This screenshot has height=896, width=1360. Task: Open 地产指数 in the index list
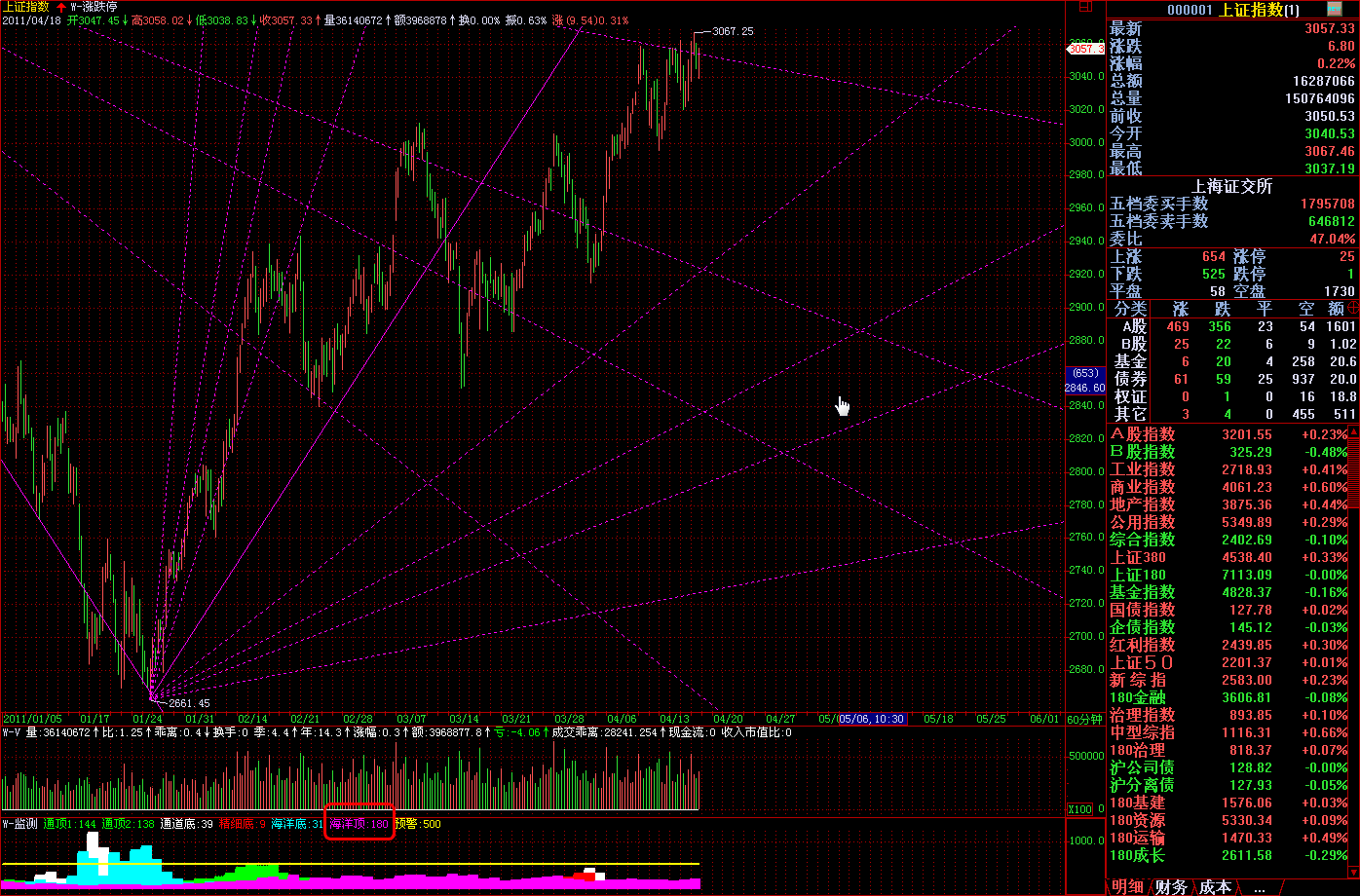[x=1143, y=504]
